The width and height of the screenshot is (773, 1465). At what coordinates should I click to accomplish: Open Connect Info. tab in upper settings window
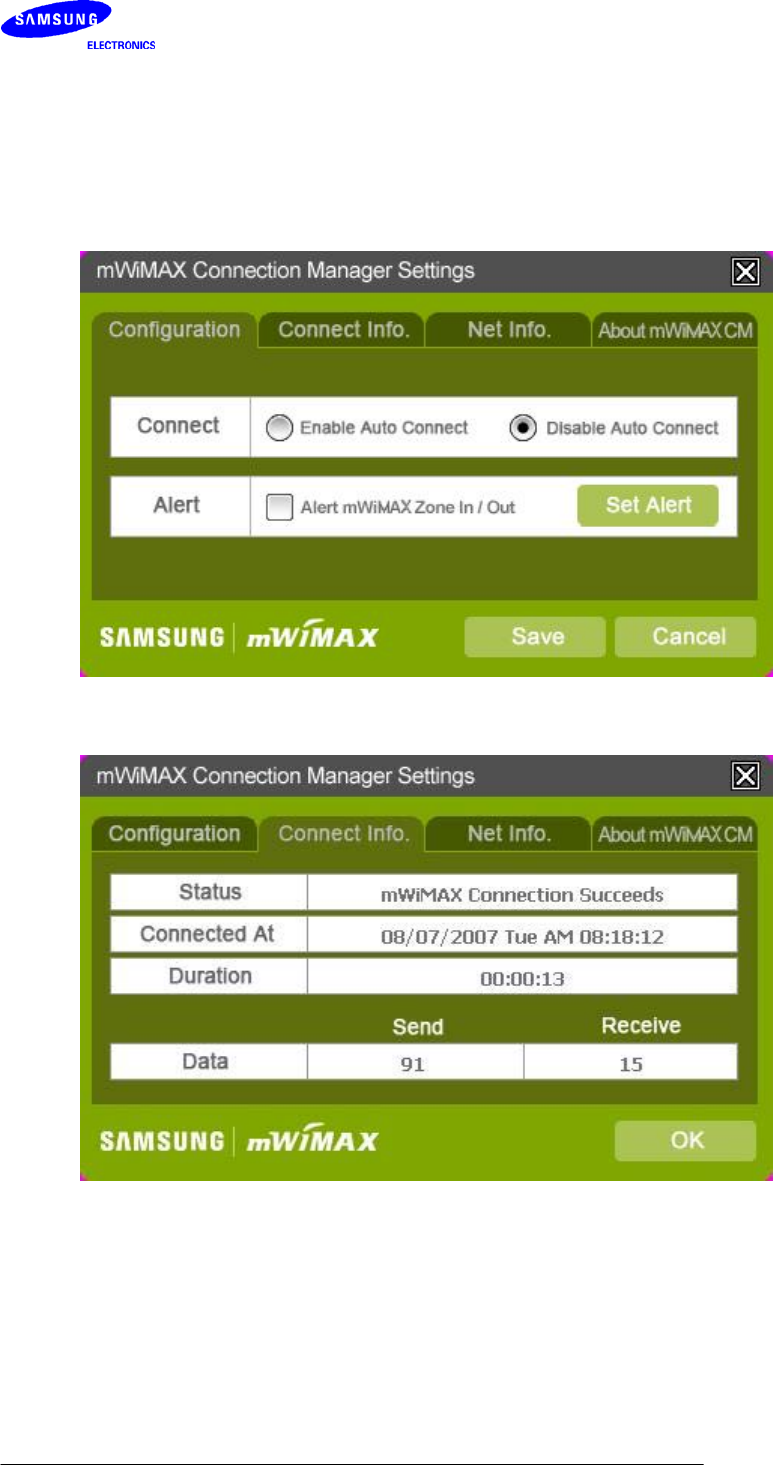click(x=343, y=331)
